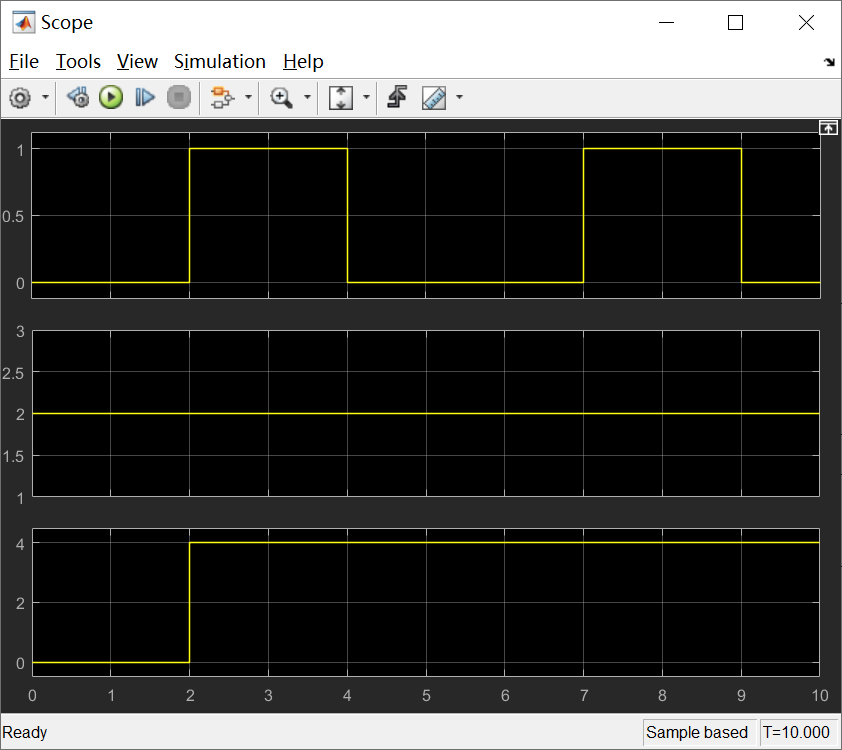Viewport: 842px width, 750px height.
Task: Click the y-axis label '0.5'
Action: click(x=13, y=216)
